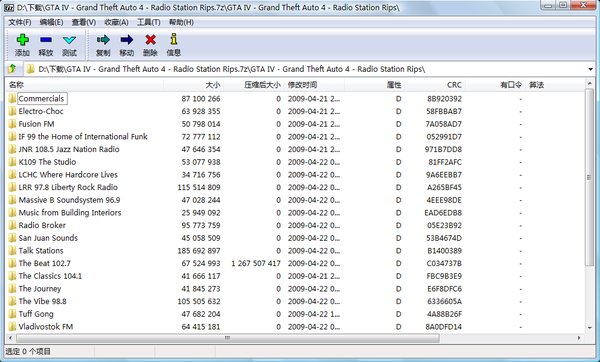Click CRC value 8A0DFD14

pos(444,327)
